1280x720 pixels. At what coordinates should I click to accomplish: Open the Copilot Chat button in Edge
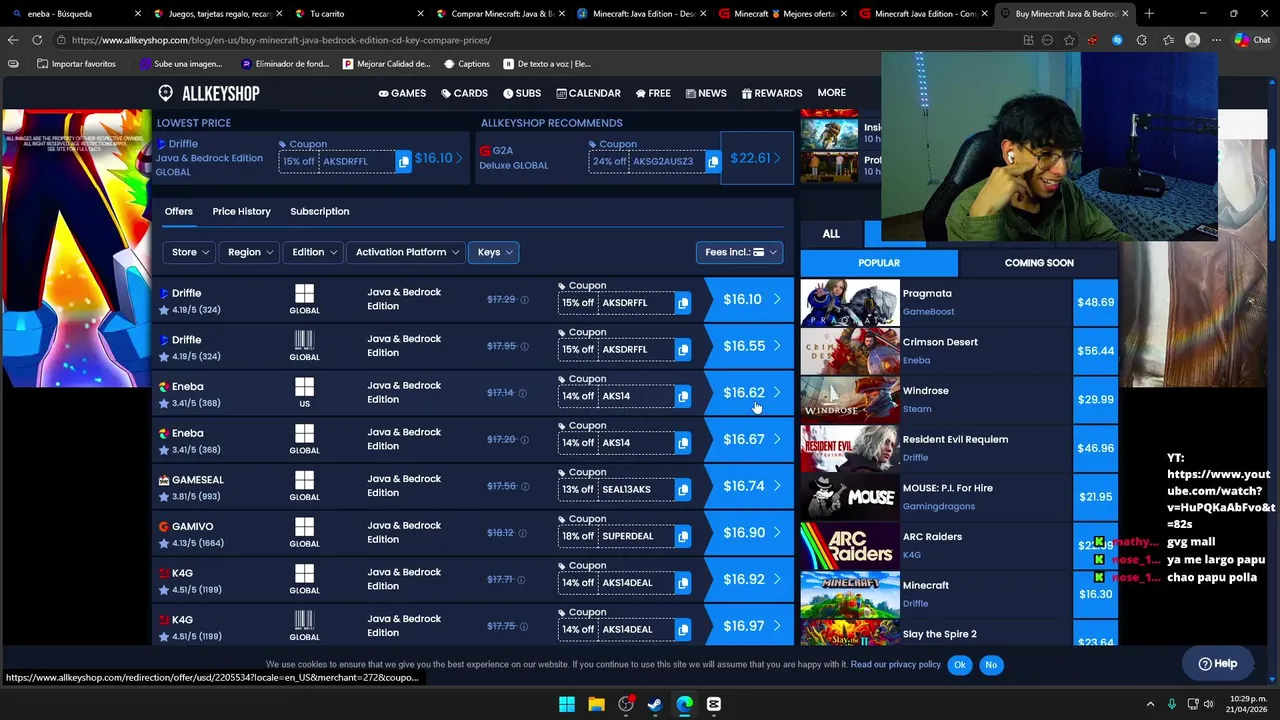point(1252,40)
